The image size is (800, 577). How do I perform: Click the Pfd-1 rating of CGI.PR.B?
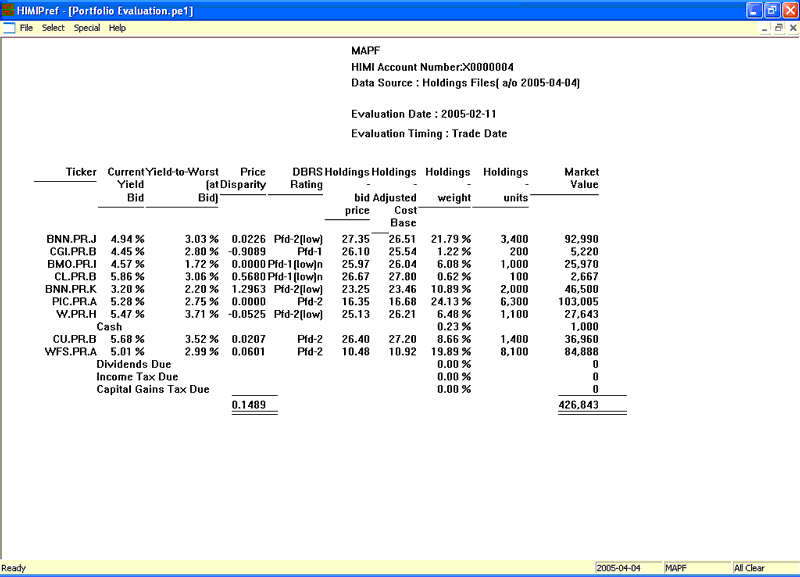click(310, 252)
